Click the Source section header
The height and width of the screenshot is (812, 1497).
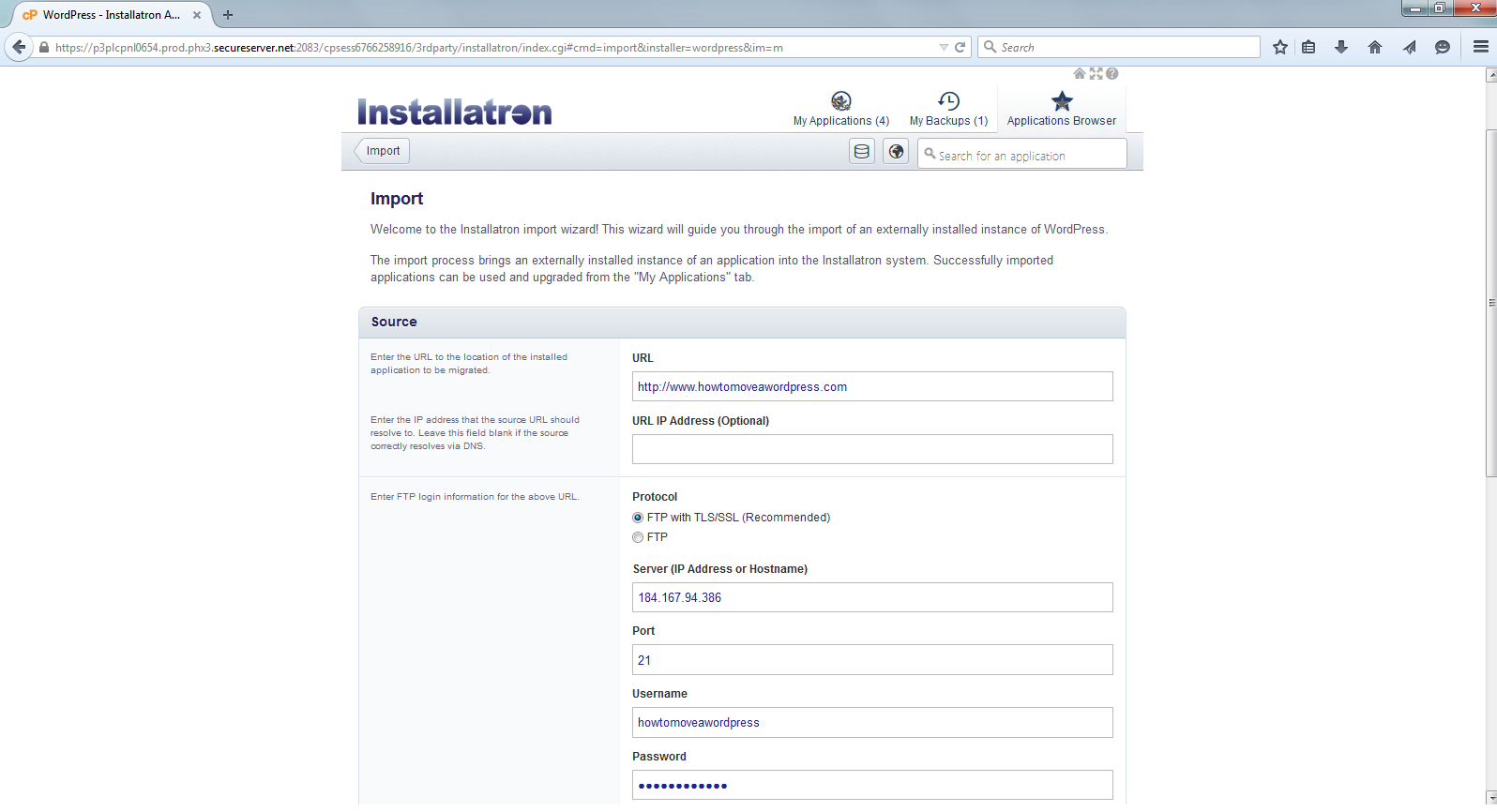[x=742, y=322]
